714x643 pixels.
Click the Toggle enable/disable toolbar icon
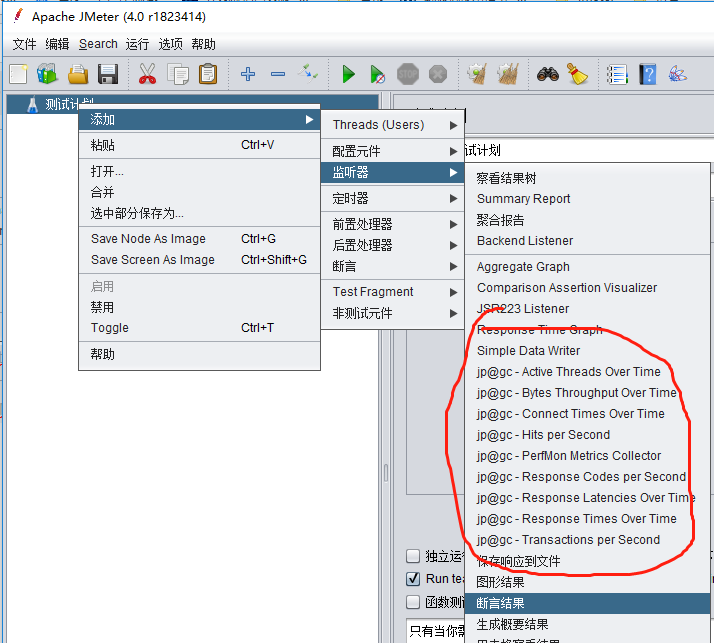click(x=308, y=73)
